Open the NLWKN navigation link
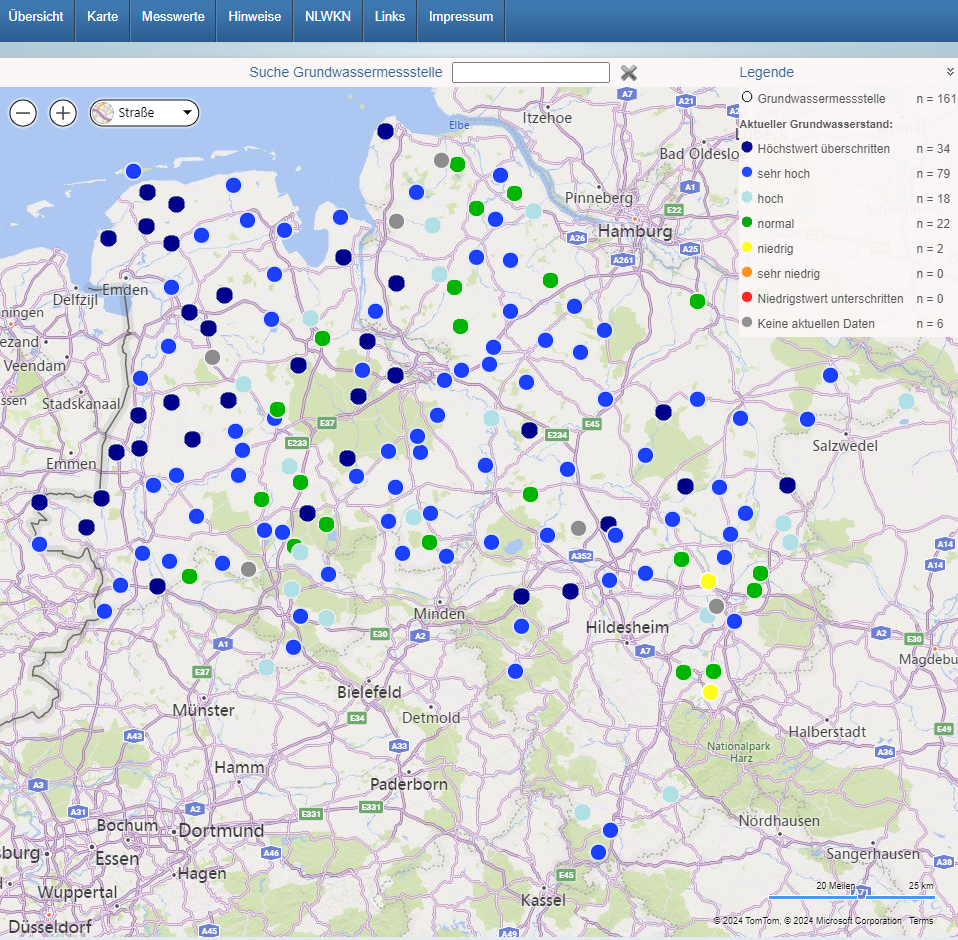958x940 pixels. (327, 17)
